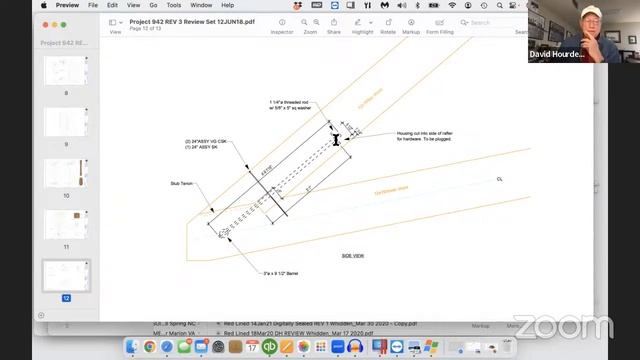The image size is (640, 360).
Task: Open the Edit menu
Action: tap(112, 5)
